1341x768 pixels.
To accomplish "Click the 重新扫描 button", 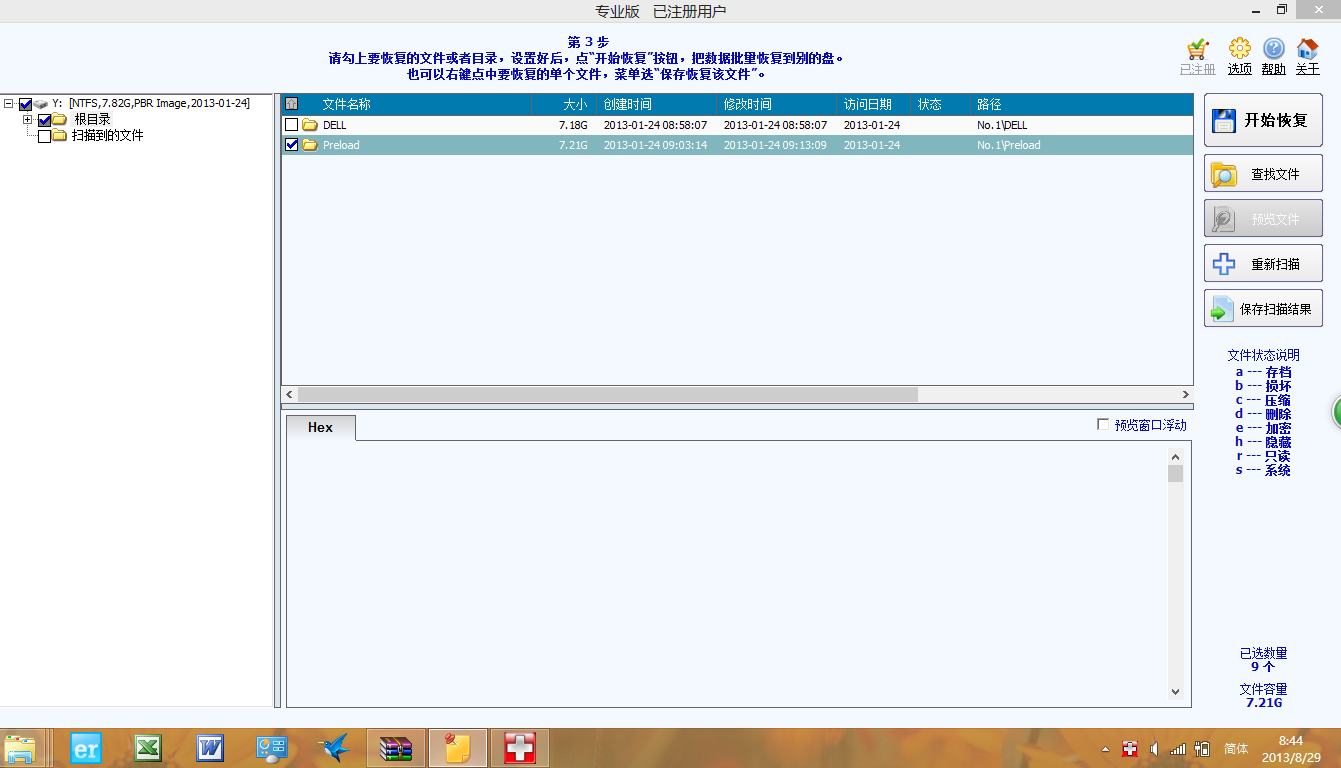I will click(x=1263, y=264).
